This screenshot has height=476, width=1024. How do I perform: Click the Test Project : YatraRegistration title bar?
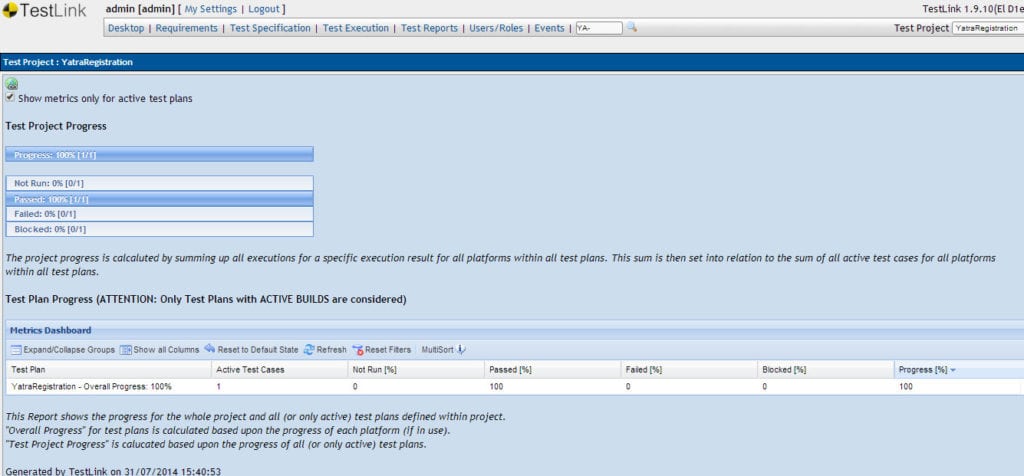coord(512,63)
